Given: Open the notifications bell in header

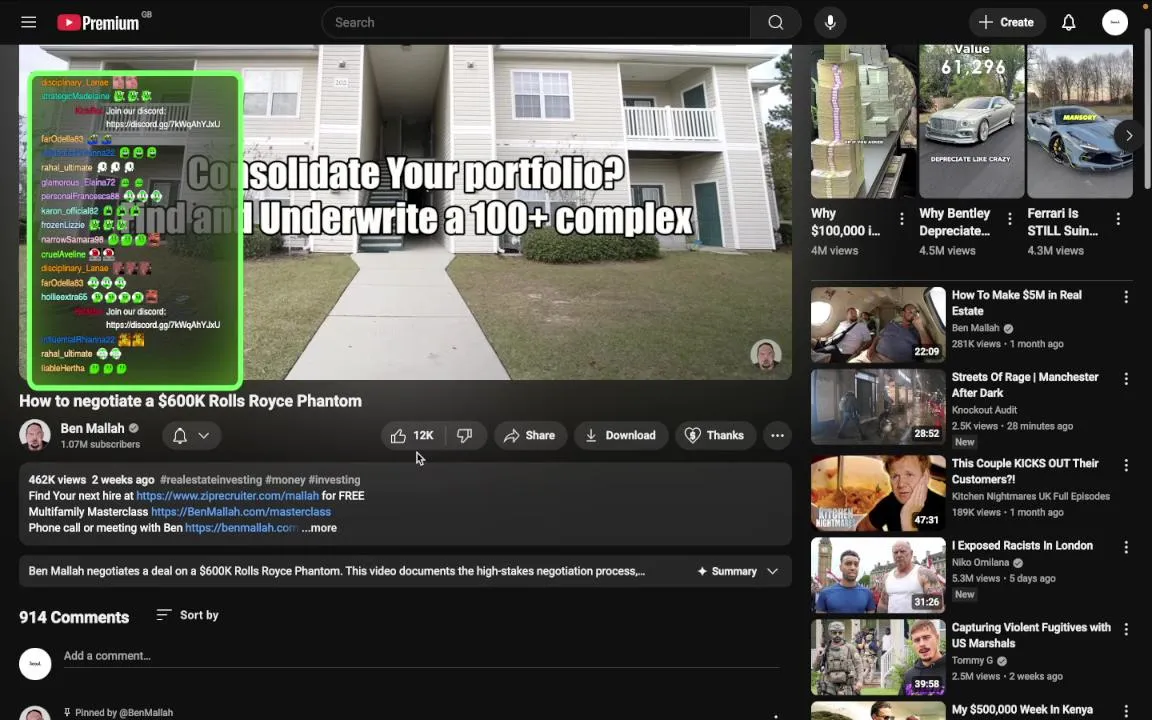Looking at the screenshot, I should tap(1068, 22).
